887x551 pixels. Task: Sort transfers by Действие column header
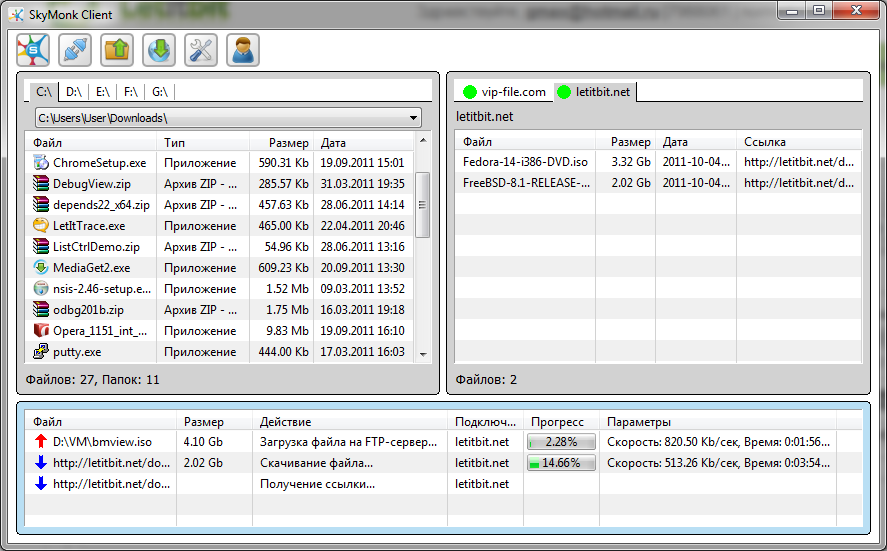(350, 421)
